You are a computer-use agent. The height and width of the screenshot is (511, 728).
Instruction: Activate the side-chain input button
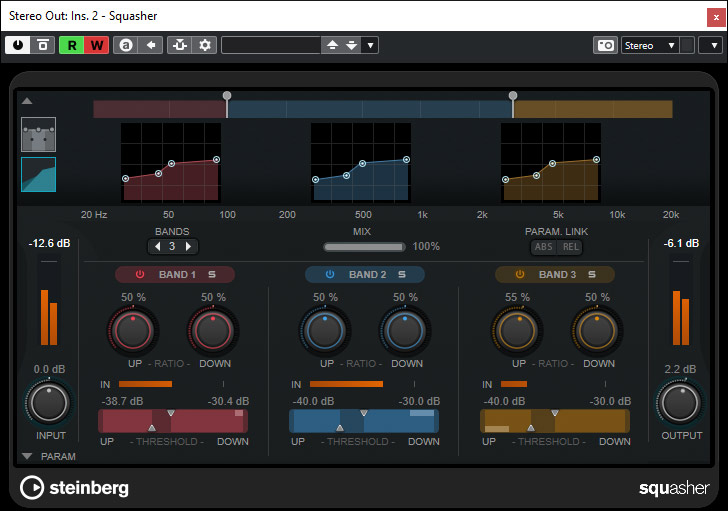[180, 45]
